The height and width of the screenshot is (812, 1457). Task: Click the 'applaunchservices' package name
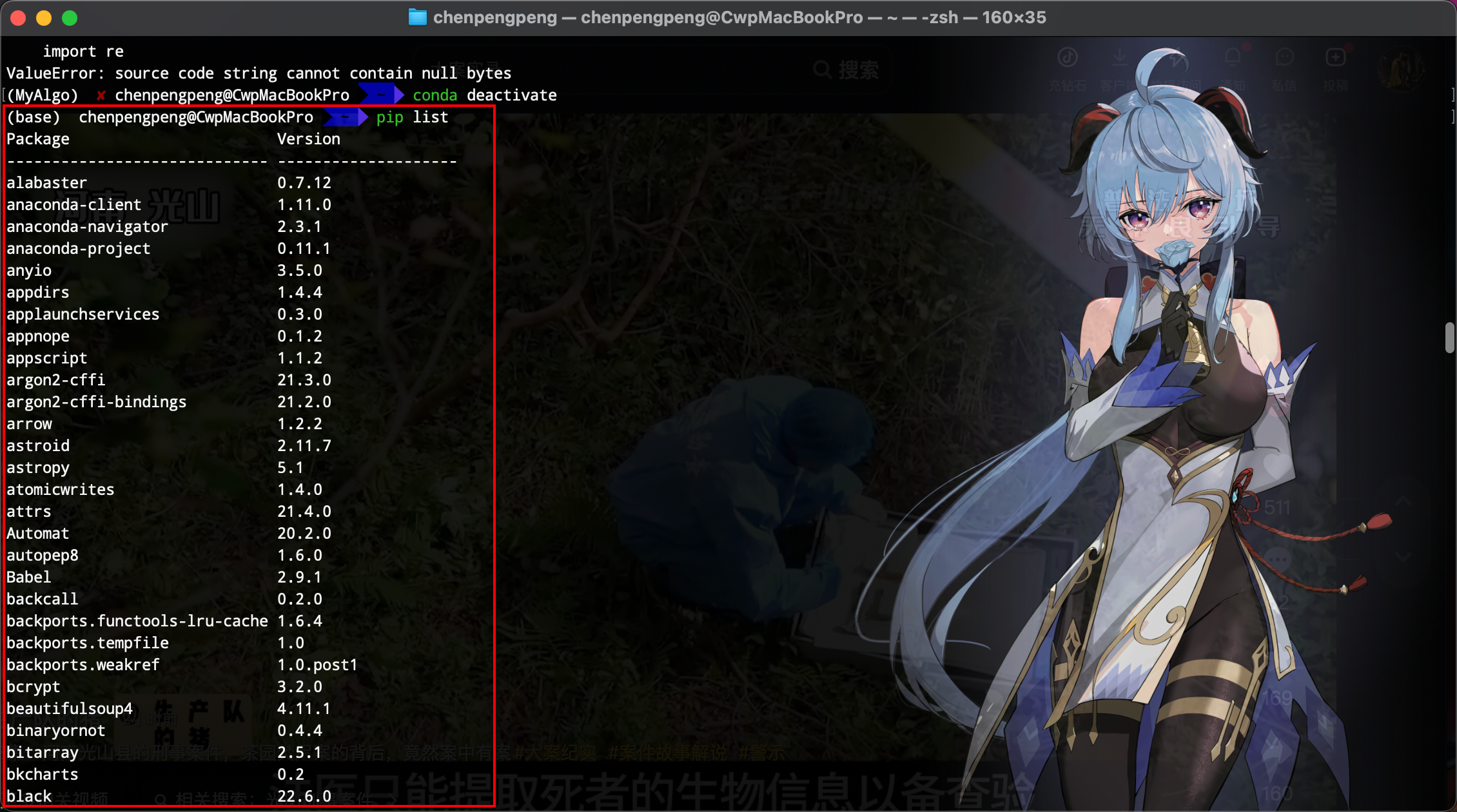(83, 314)
